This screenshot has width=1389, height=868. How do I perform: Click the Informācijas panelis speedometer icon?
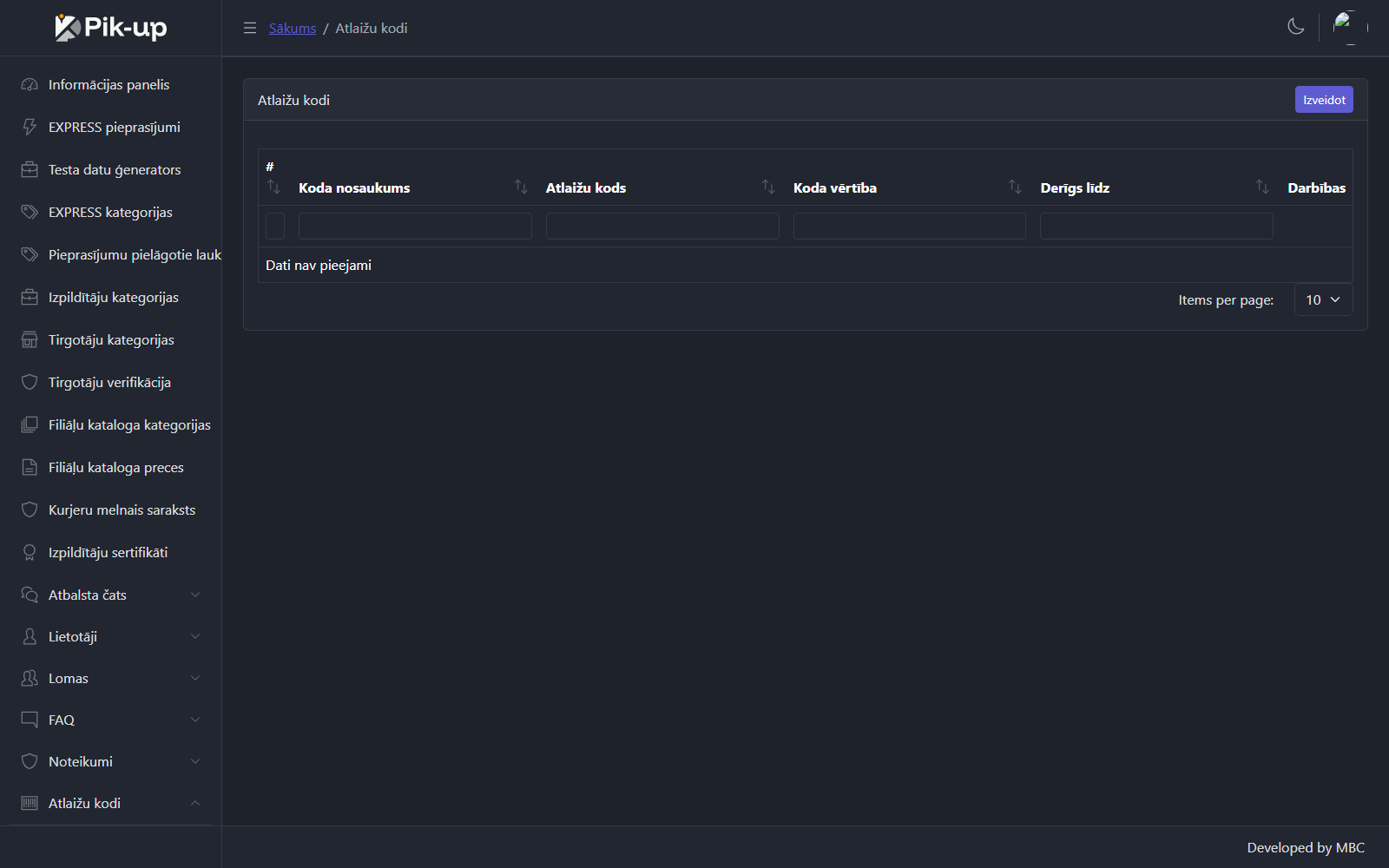click(x=30, y=84)
